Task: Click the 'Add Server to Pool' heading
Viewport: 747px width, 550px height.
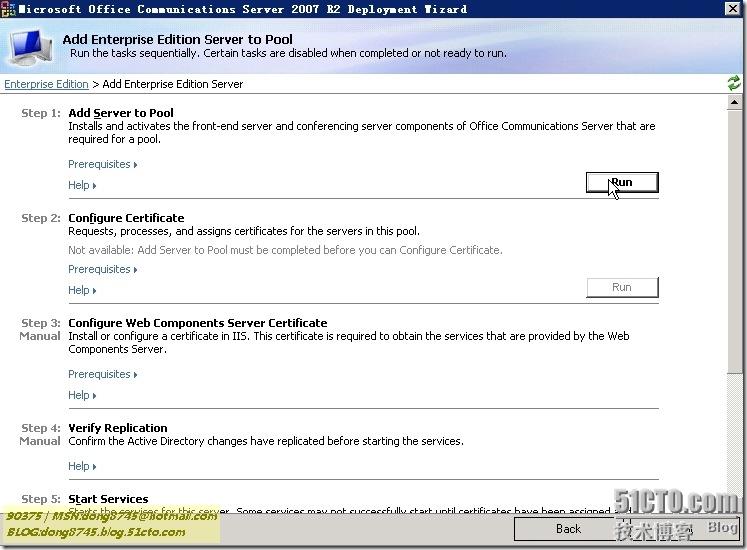Action: pyautogui.click(x=121, y=113)
